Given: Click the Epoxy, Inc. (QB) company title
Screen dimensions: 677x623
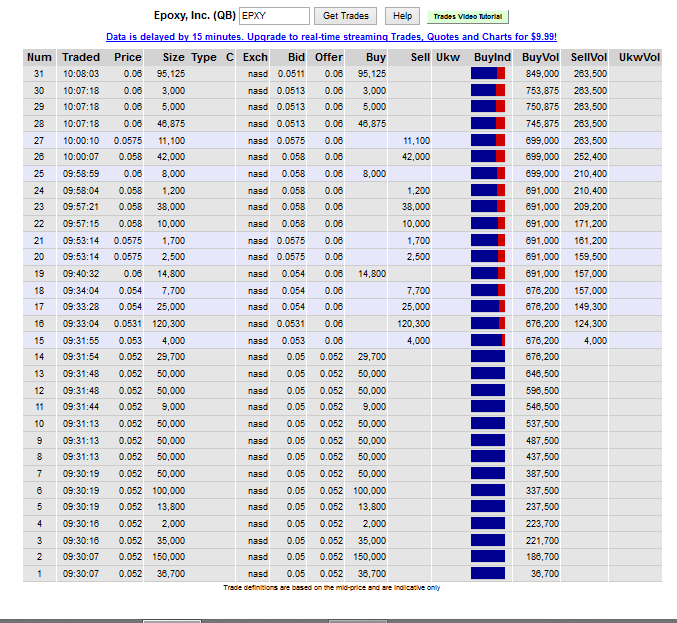Looking at the screenshot, I should (195, 16).
